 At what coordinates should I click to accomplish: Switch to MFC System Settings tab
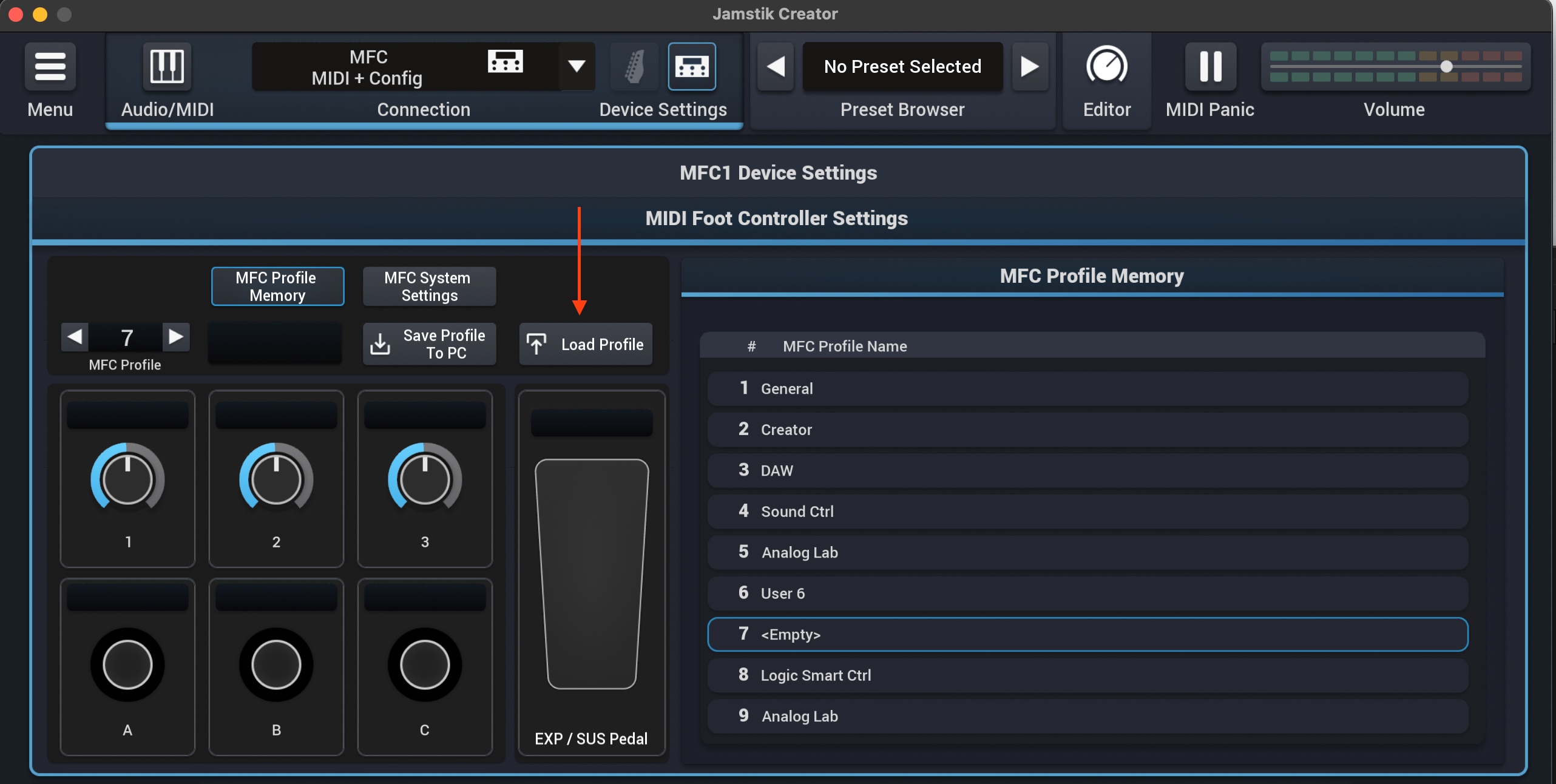coord(429,286)
